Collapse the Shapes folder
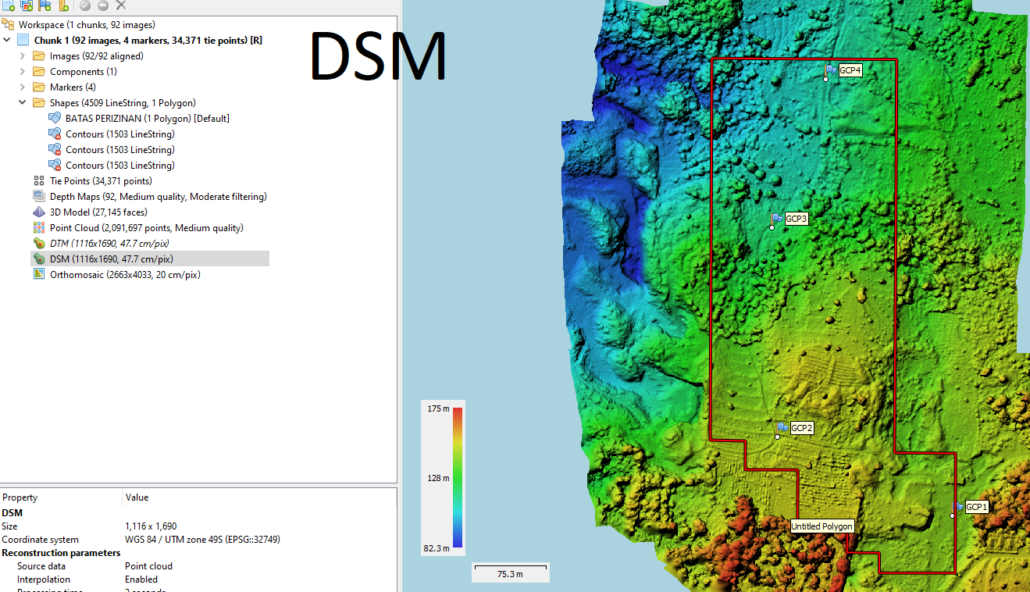The width and height of the screenshot is (1030, 592). [x=22, y=102]
